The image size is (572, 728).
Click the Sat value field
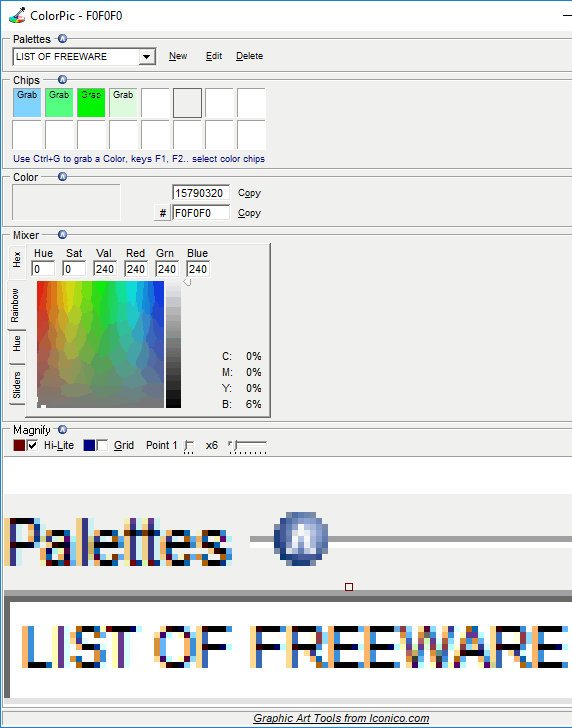pyautogui.click(x=74, y=269)
